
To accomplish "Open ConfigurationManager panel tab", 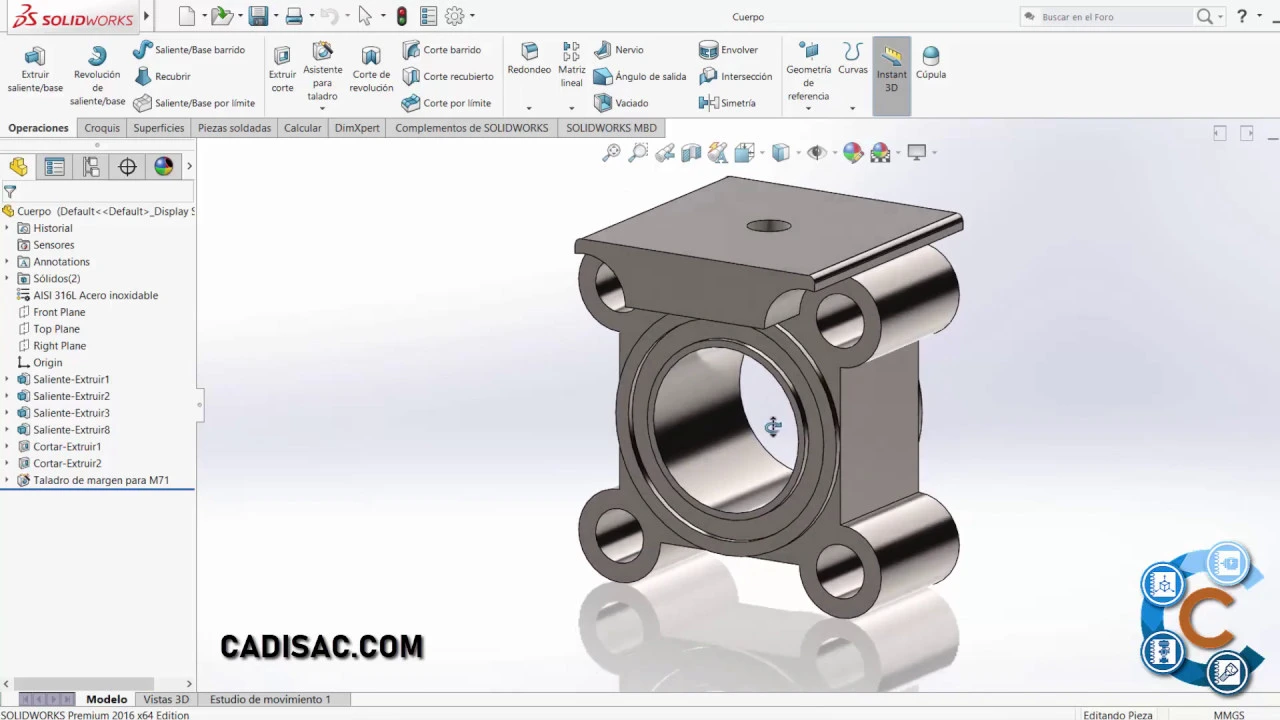I will point(91,167).
